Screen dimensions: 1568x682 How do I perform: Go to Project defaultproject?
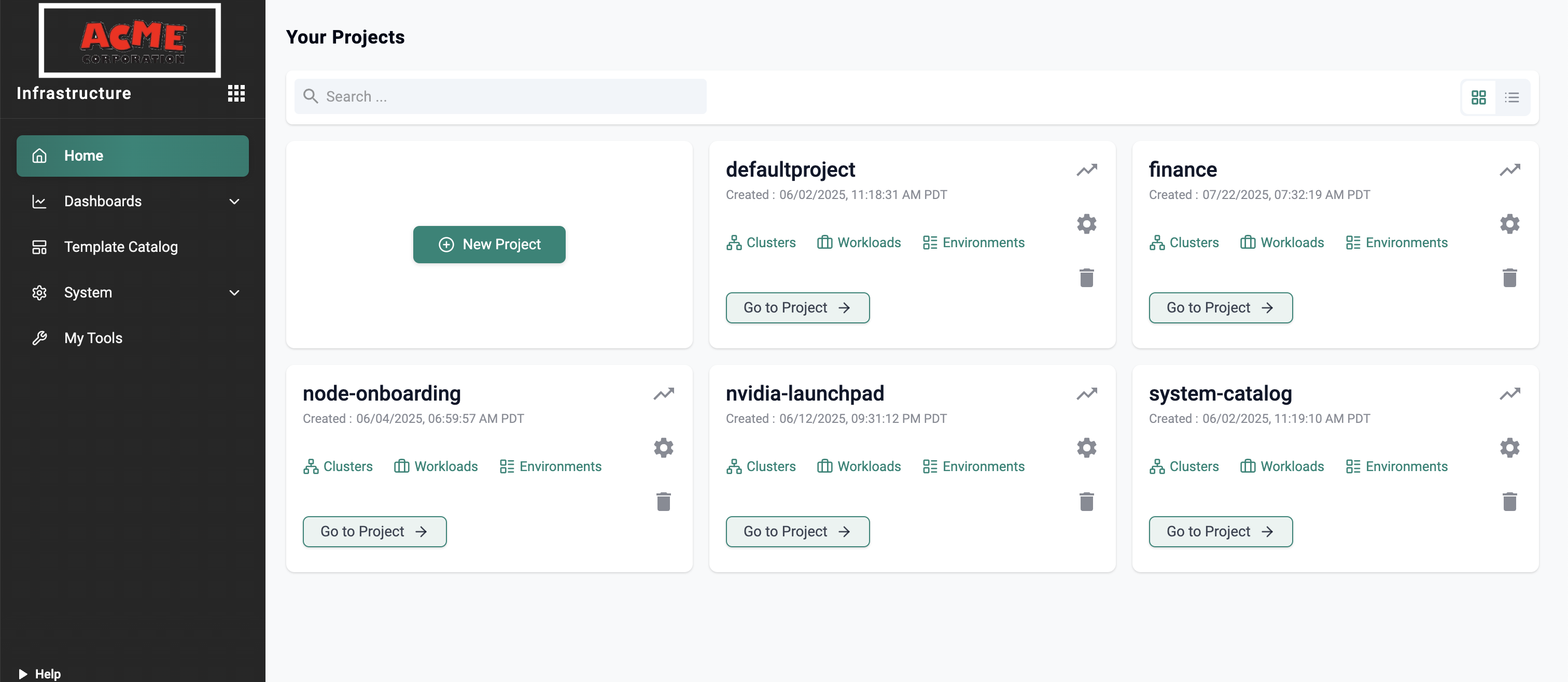point(797,308)
